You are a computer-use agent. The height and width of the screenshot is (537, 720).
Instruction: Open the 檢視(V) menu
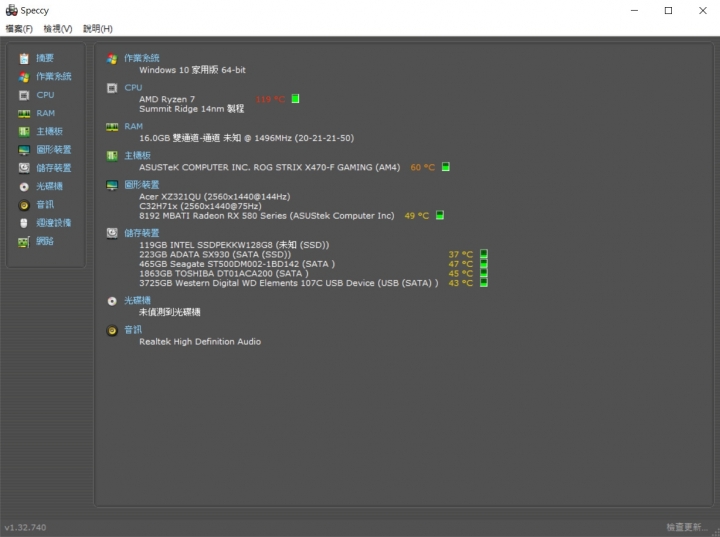point(58,28)
